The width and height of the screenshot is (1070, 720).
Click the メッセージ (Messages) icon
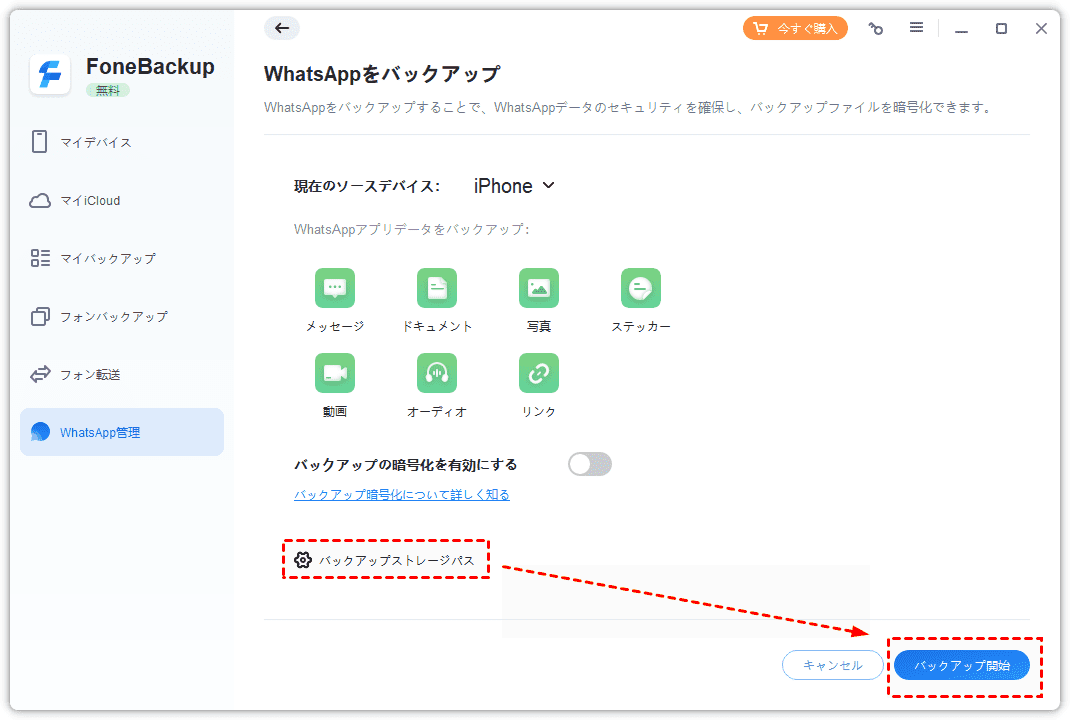pyautogui.click(x=334, y=288)
